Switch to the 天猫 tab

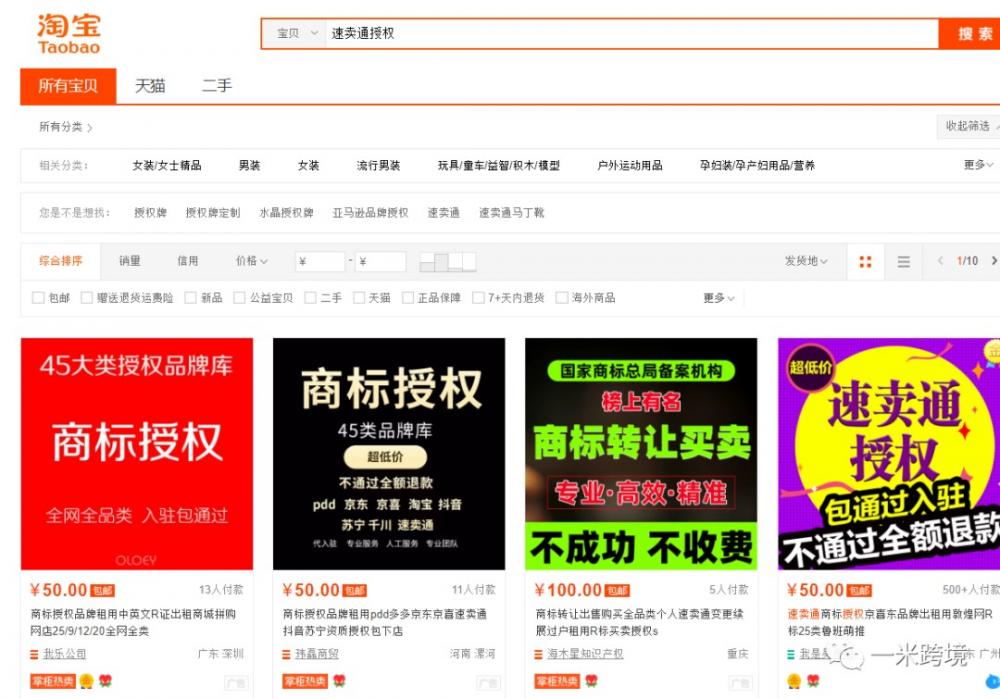tap(150, 86)
